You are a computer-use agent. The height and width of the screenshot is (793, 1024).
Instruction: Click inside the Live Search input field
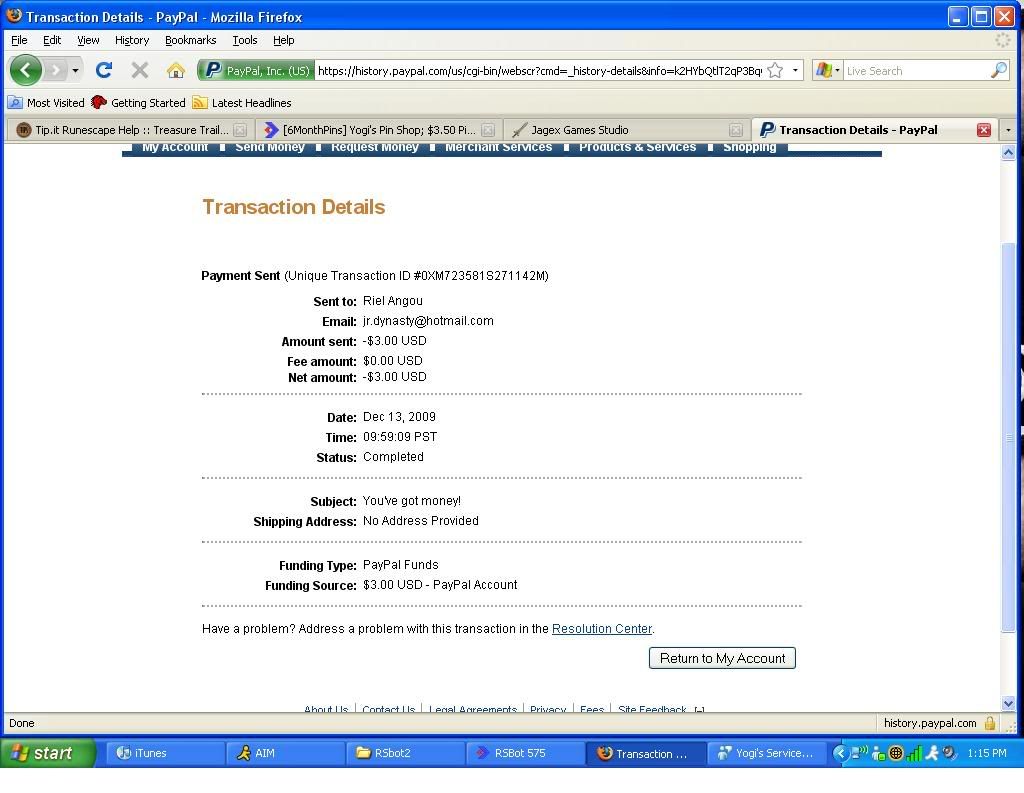[x=915, y=71]
